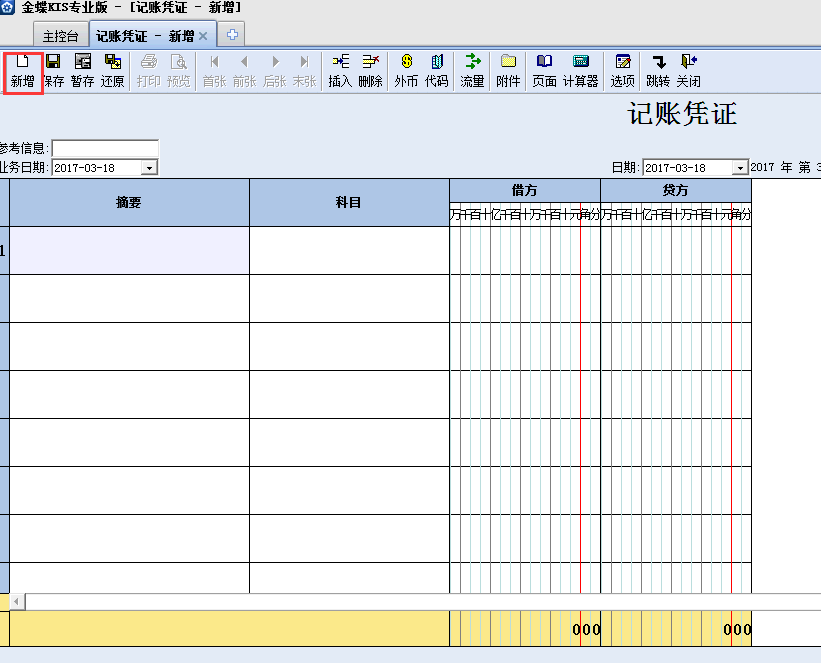The height and width of the screenshot is (663, 821).
Task: Click the 流量 cash flow icon
Action: pos(472,71)
